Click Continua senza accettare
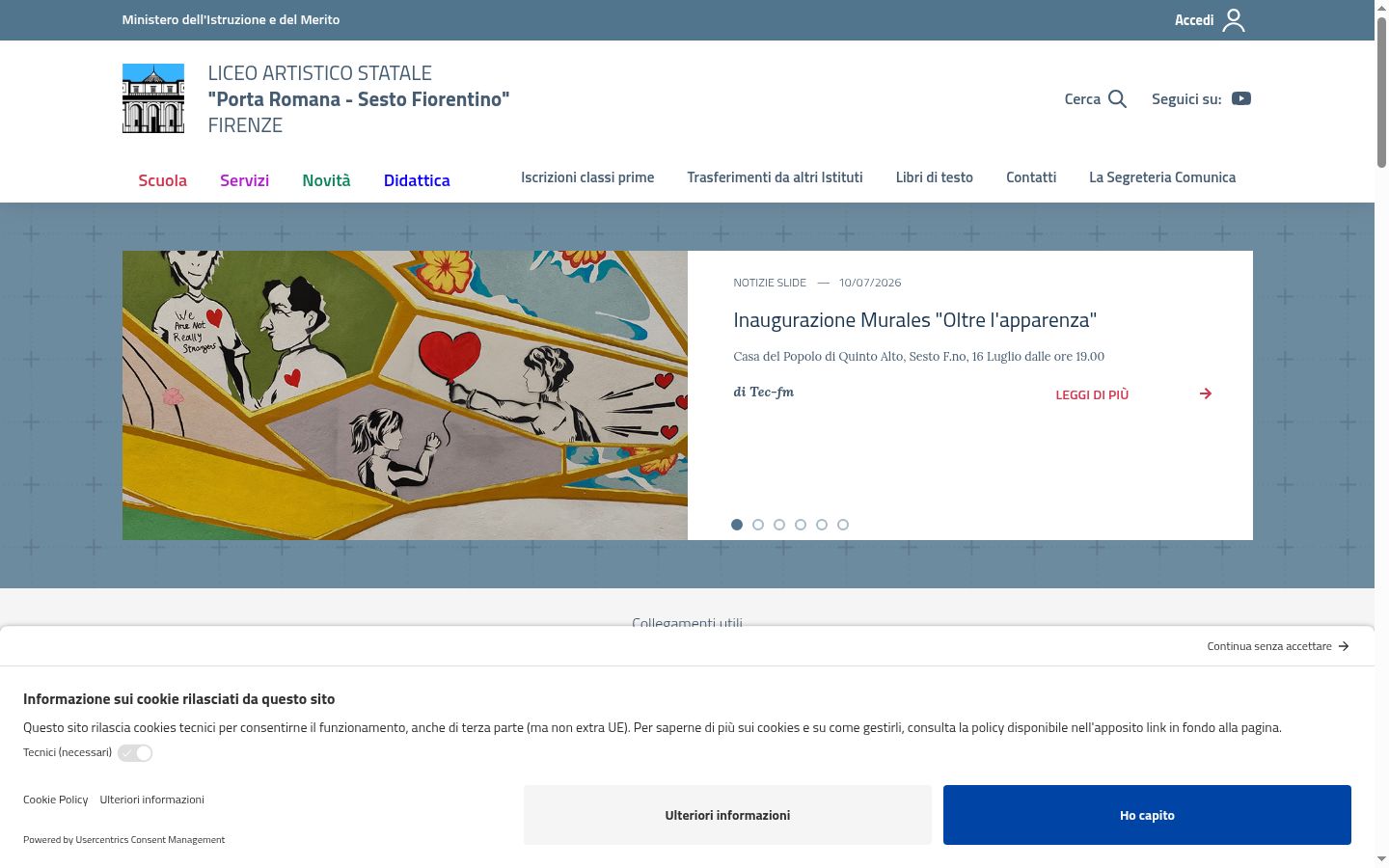The width and height of the screenshot is (1389, 868). tap(1269, 646)
